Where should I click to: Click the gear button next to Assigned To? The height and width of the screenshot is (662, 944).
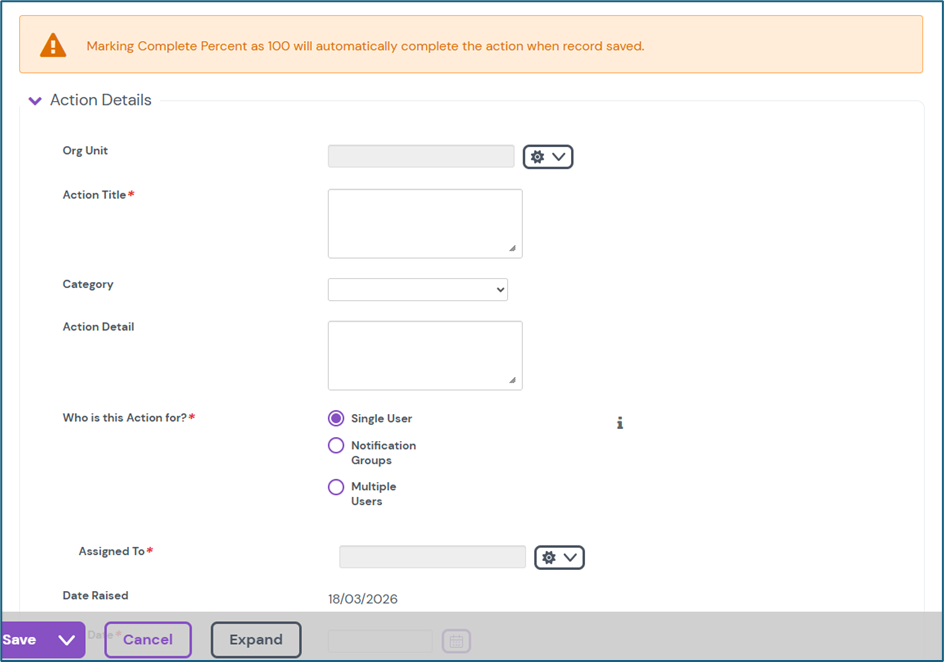coord(559,557)
